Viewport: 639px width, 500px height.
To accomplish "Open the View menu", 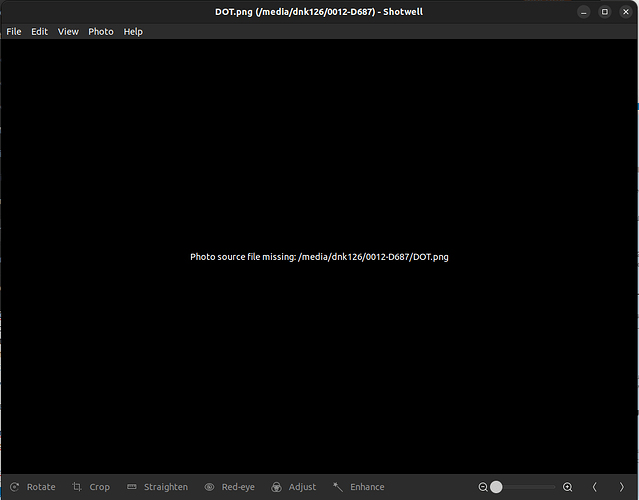I will coord(68,32).
